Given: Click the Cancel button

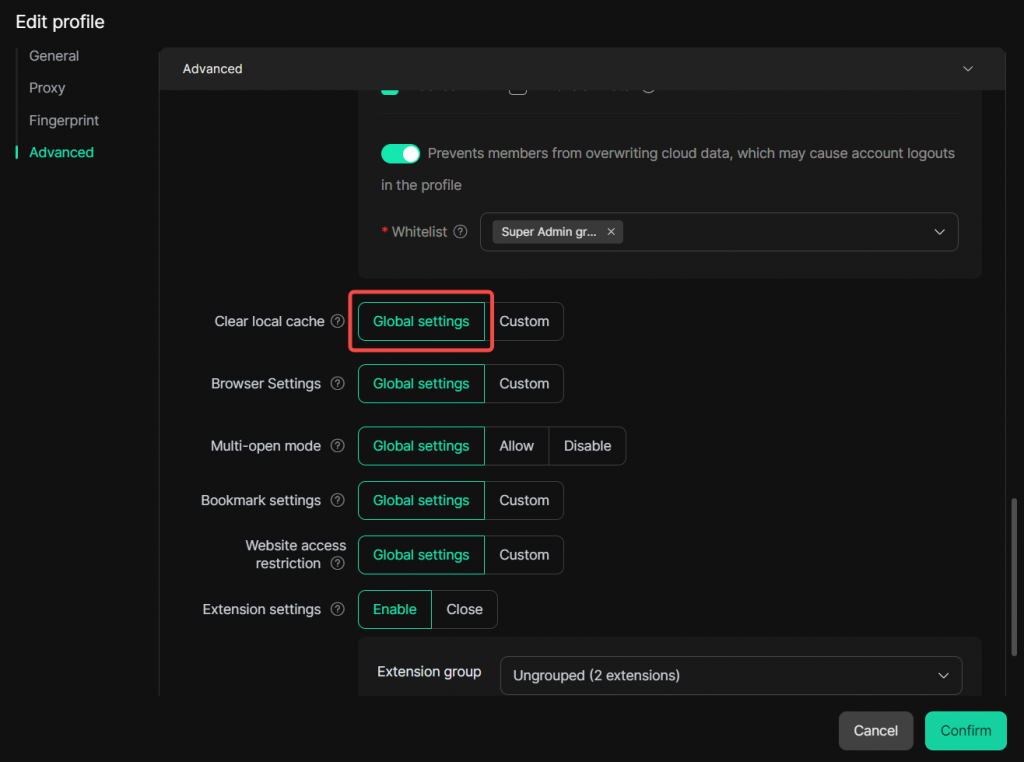Looking at the screenshot, I should click(x=875, y=731).
